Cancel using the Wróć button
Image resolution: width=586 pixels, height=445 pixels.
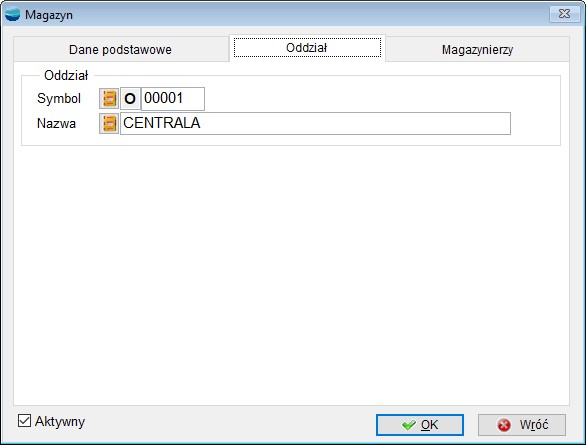[x=522, y=425]
